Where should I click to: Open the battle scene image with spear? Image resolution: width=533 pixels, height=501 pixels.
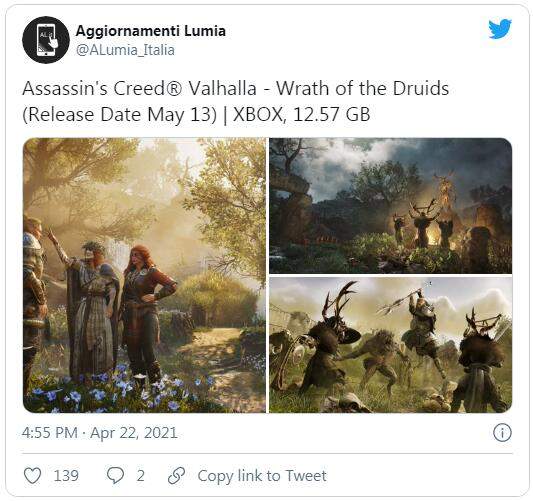(391, 345)
